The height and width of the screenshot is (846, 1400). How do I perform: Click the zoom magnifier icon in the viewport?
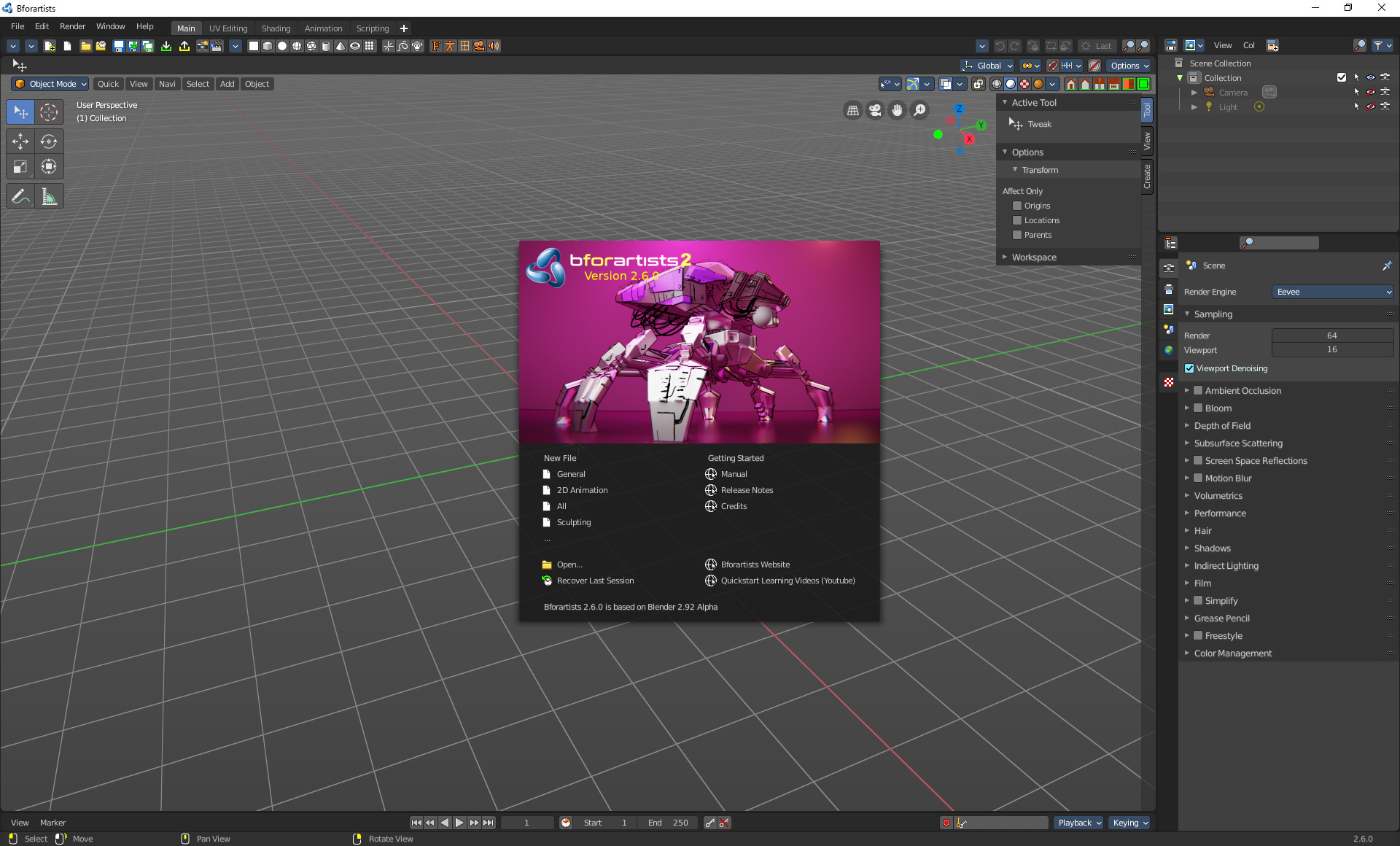point(920,110)
